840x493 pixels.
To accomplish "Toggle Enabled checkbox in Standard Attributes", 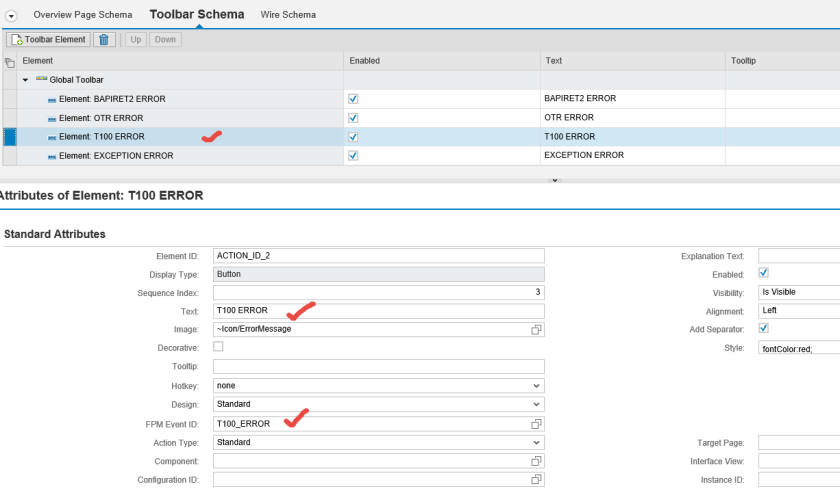I will 763,273.
